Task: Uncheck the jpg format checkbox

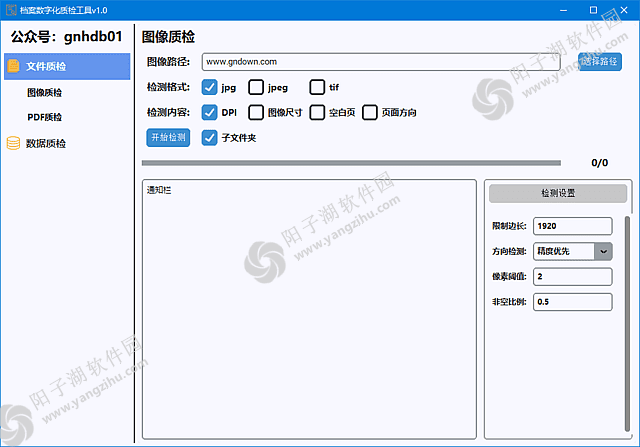Action: pyautogui.click(x=209, y=87)
